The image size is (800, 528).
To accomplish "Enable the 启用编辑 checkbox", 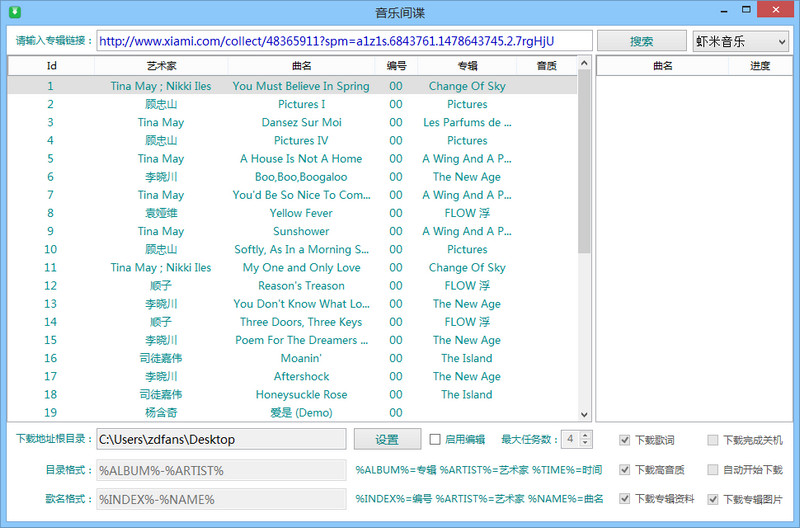I will click(x=435, y=439).
